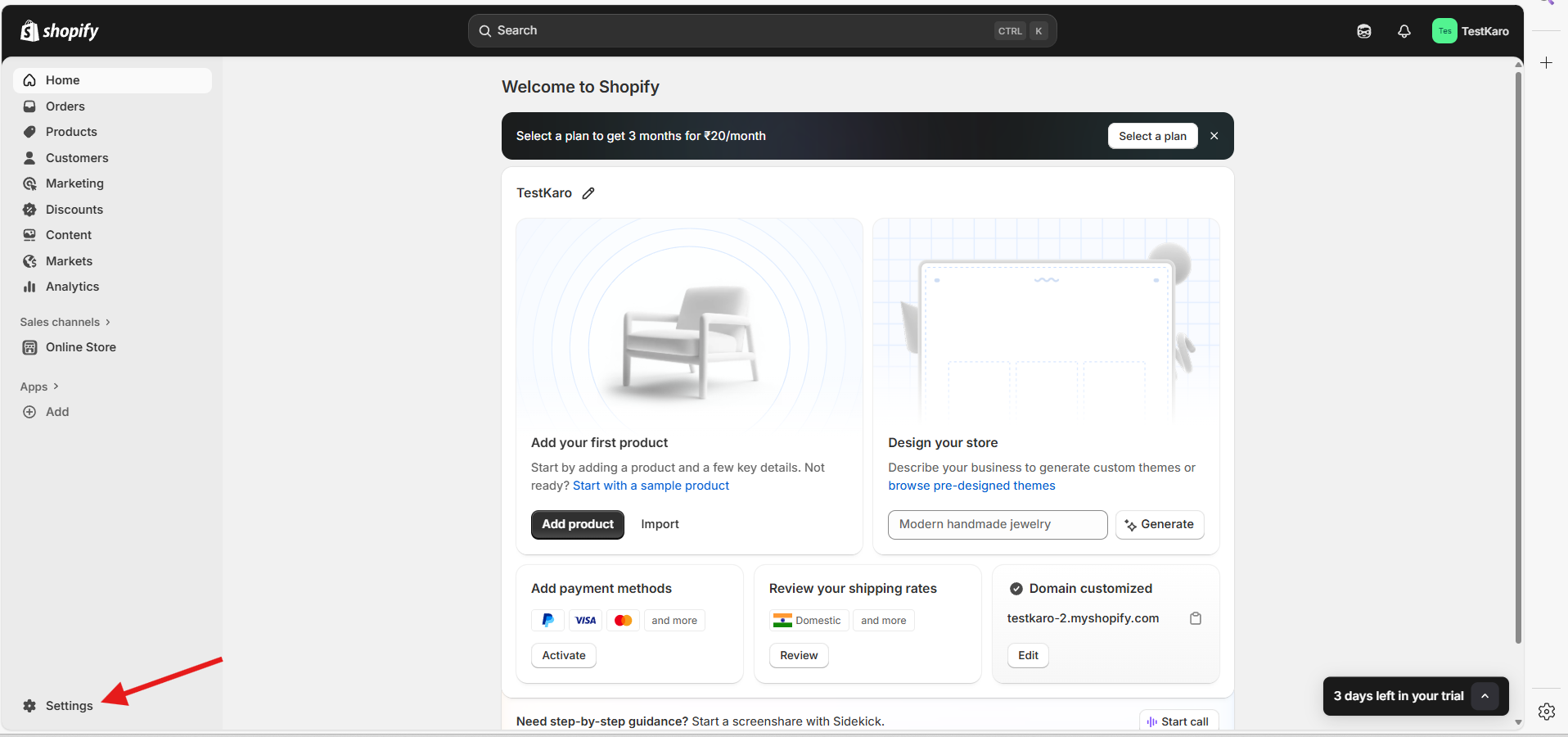The width and height of the screenshot is (1568, 737).
Task: Click the Shopify logo
Action: (60, 31)
